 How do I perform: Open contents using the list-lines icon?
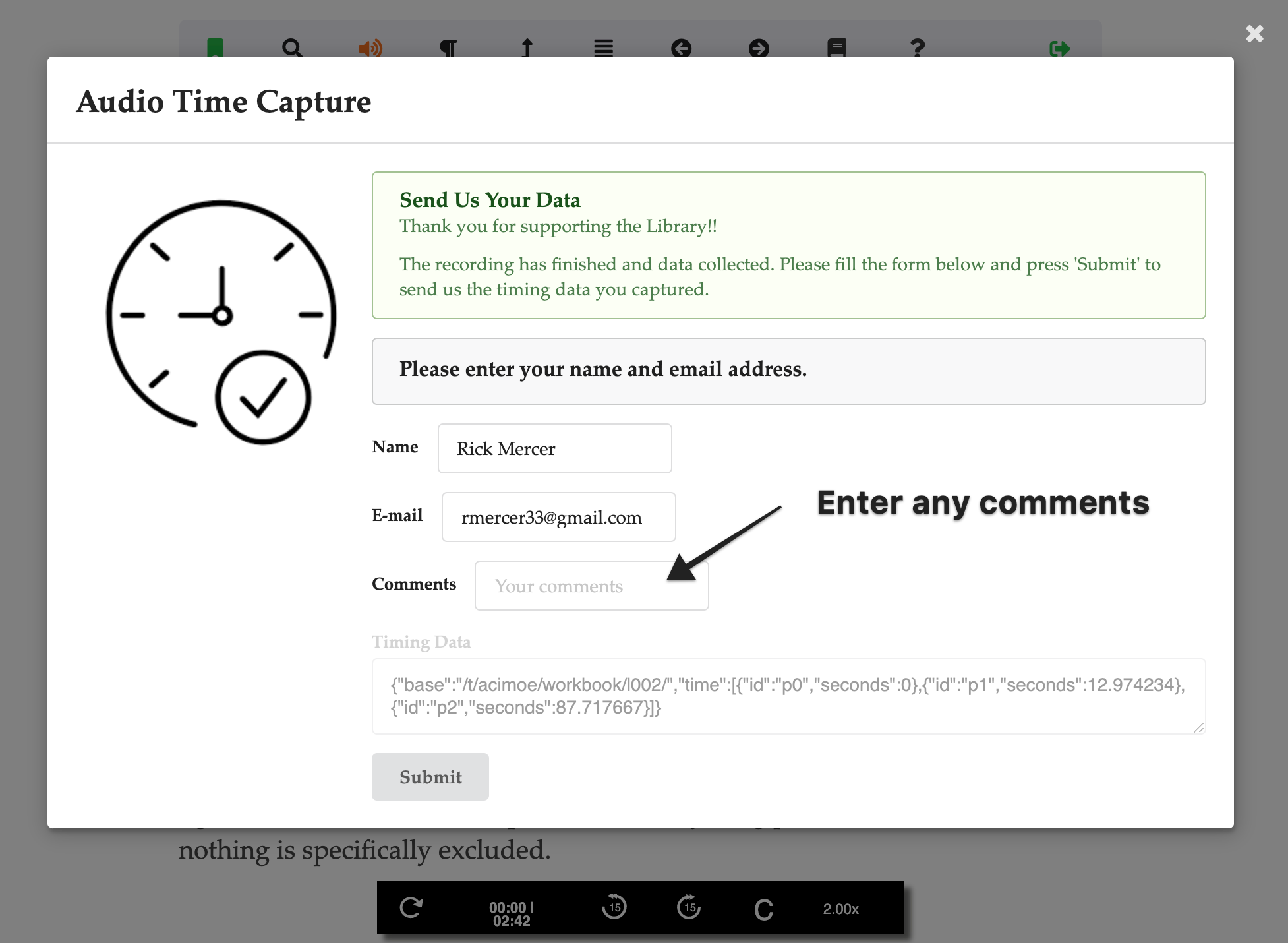pos(603,47)
